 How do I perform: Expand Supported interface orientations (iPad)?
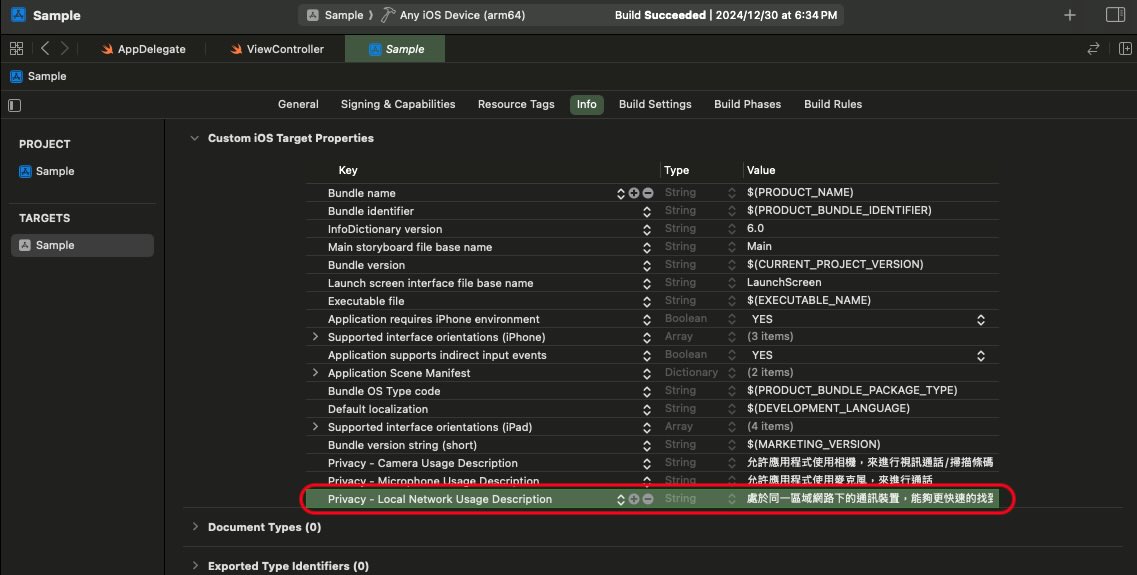(315, 426)
